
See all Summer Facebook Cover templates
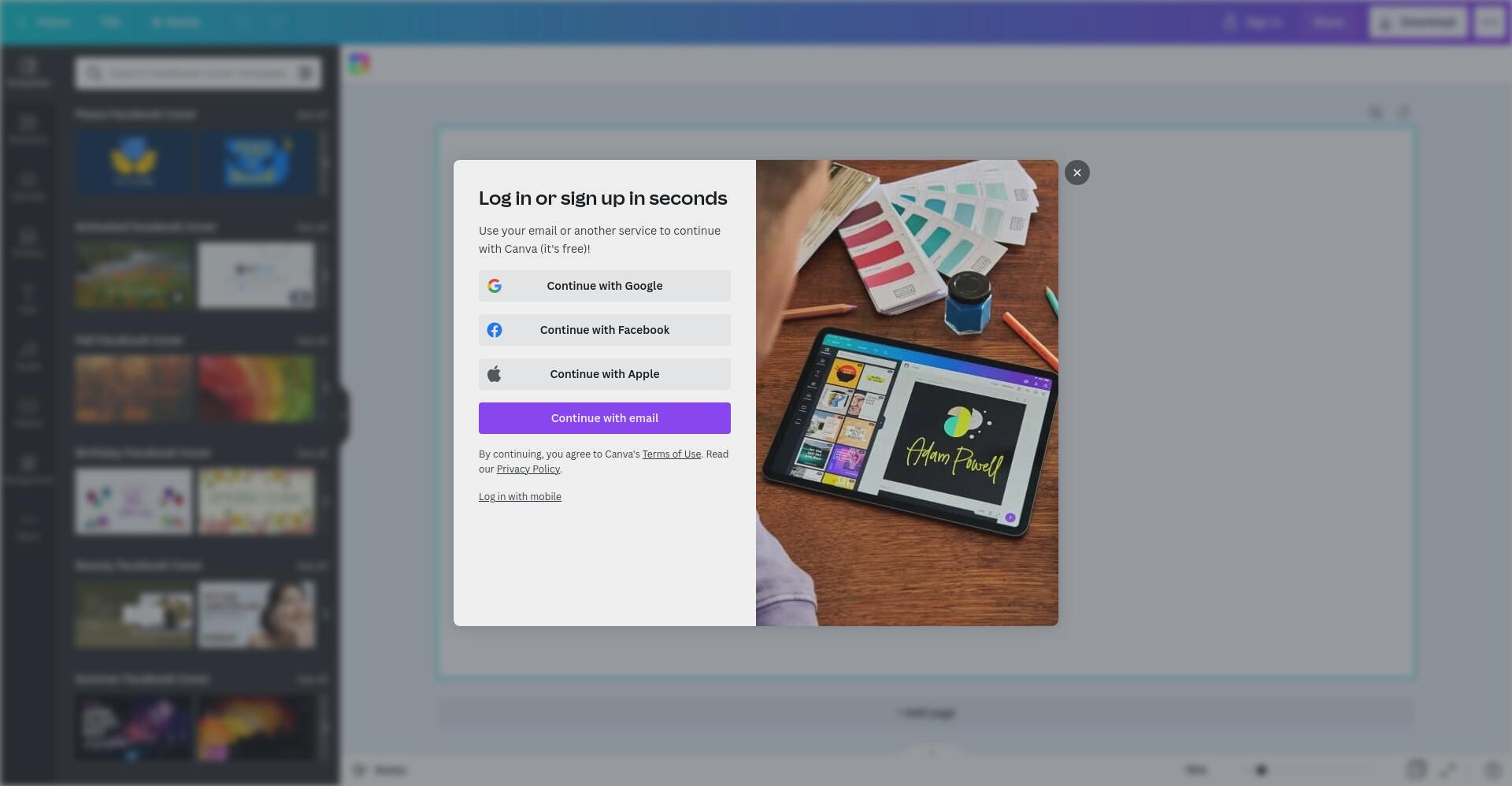pos(312,679)
